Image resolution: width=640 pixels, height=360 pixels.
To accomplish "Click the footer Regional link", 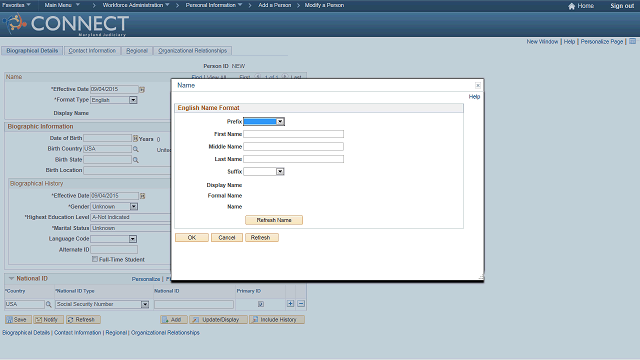I will point(116,333).
